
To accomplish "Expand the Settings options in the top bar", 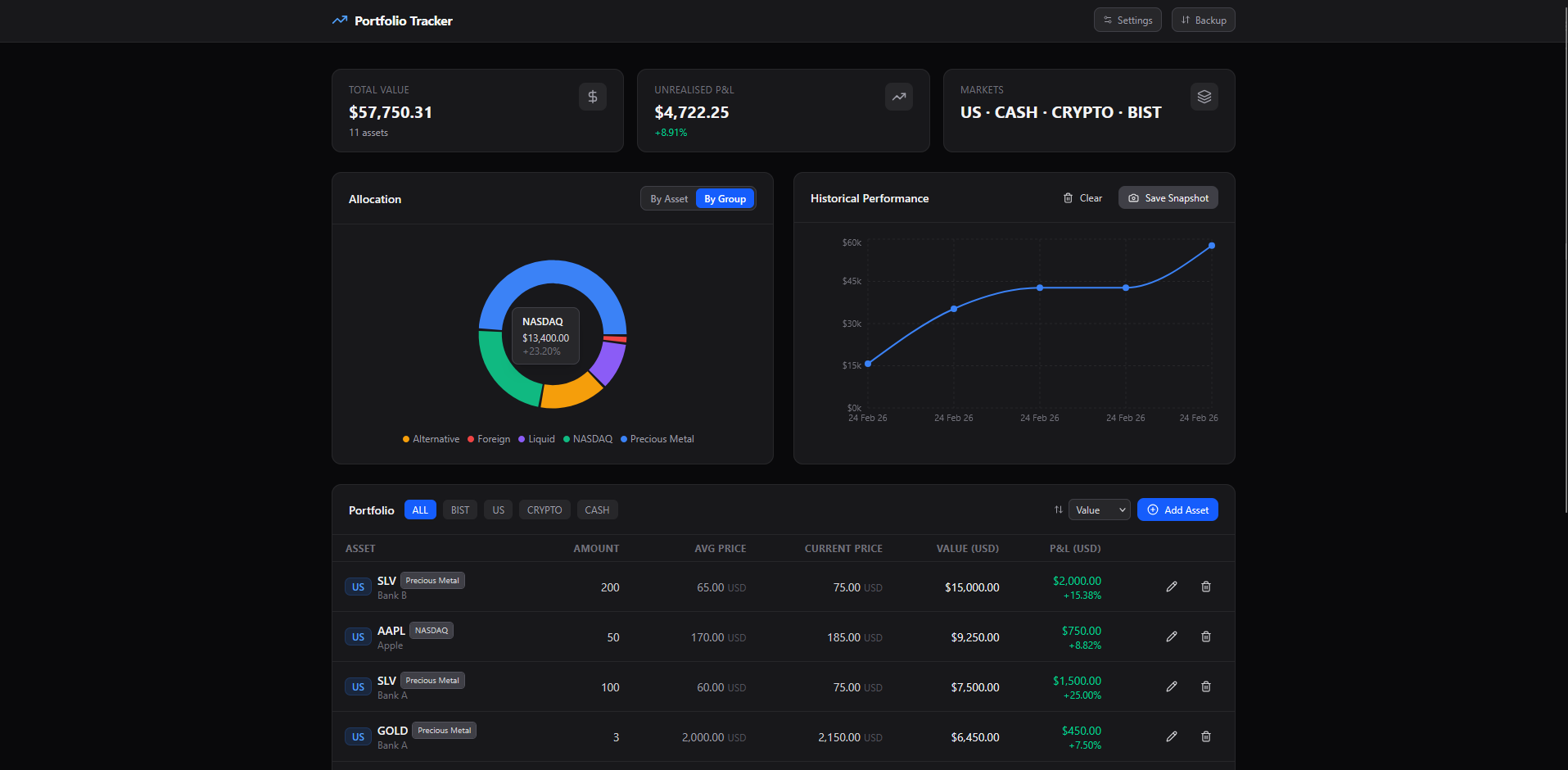I will 1127,20.
